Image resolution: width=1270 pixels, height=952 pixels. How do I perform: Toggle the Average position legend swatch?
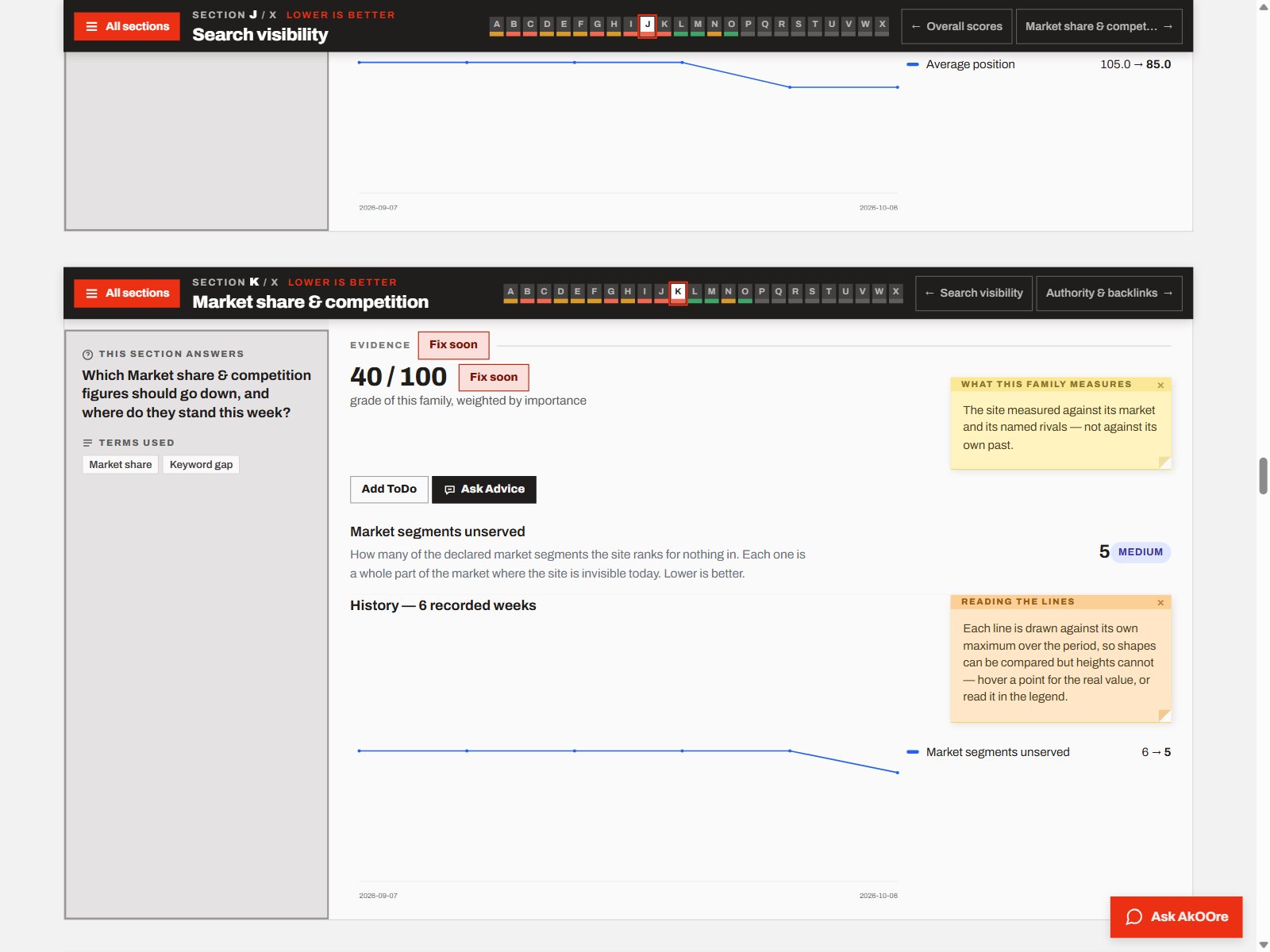pos(913,64)
